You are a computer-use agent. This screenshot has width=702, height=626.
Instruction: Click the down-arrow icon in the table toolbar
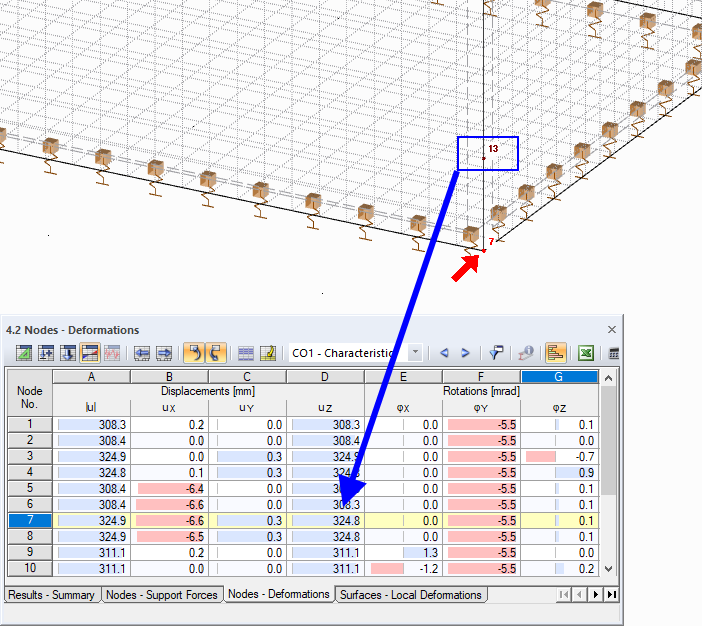[68, 353]
